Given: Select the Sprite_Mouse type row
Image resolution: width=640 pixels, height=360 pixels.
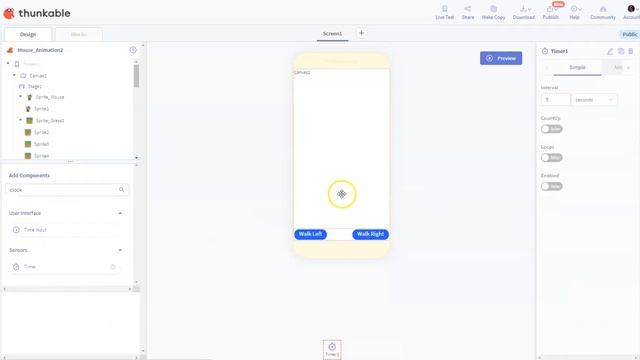Looking at the screenshot, I should (x=49, y=97).
